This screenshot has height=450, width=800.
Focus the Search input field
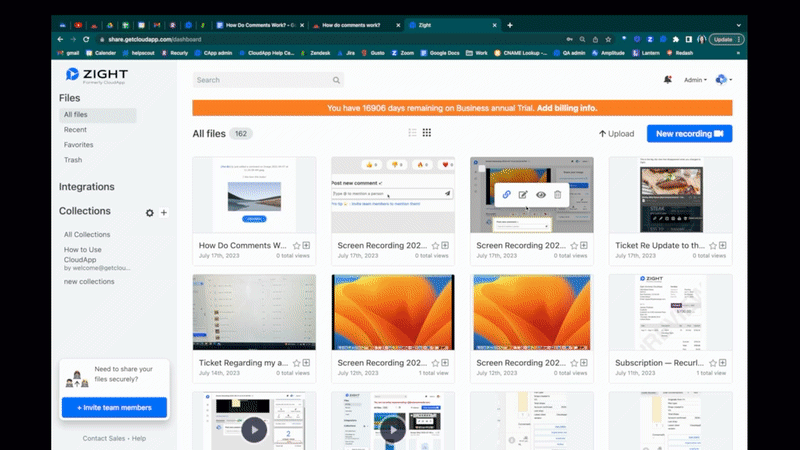coord(268,80)
